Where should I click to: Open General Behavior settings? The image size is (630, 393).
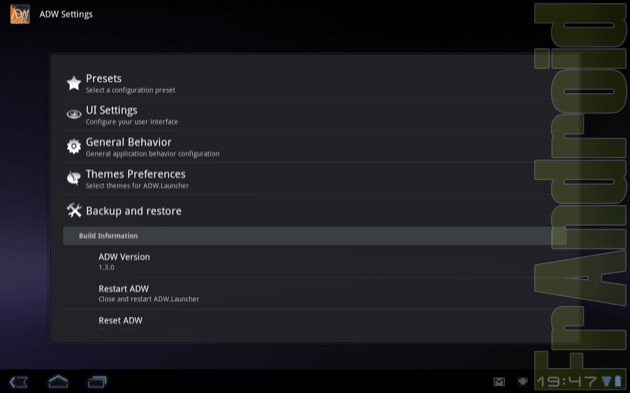(315, 147)
